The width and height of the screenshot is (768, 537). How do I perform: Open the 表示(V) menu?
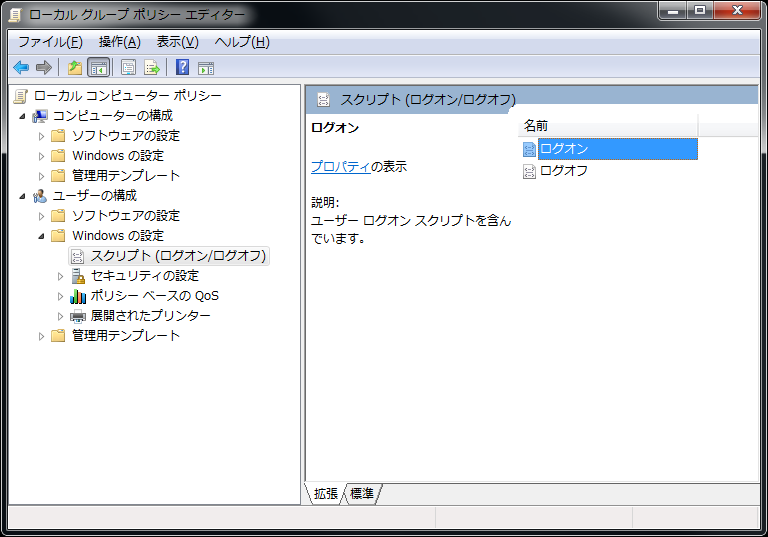click(177, 42)
